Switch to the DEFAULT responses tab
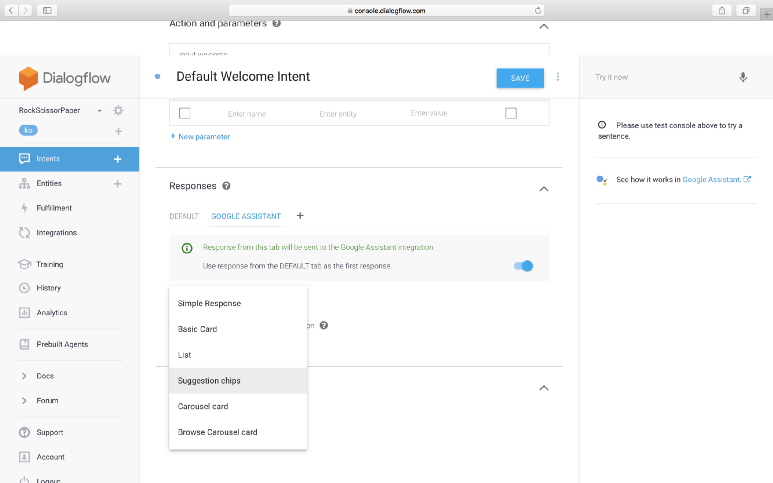This screenshot has height=483, width=773. coord(184,216)
